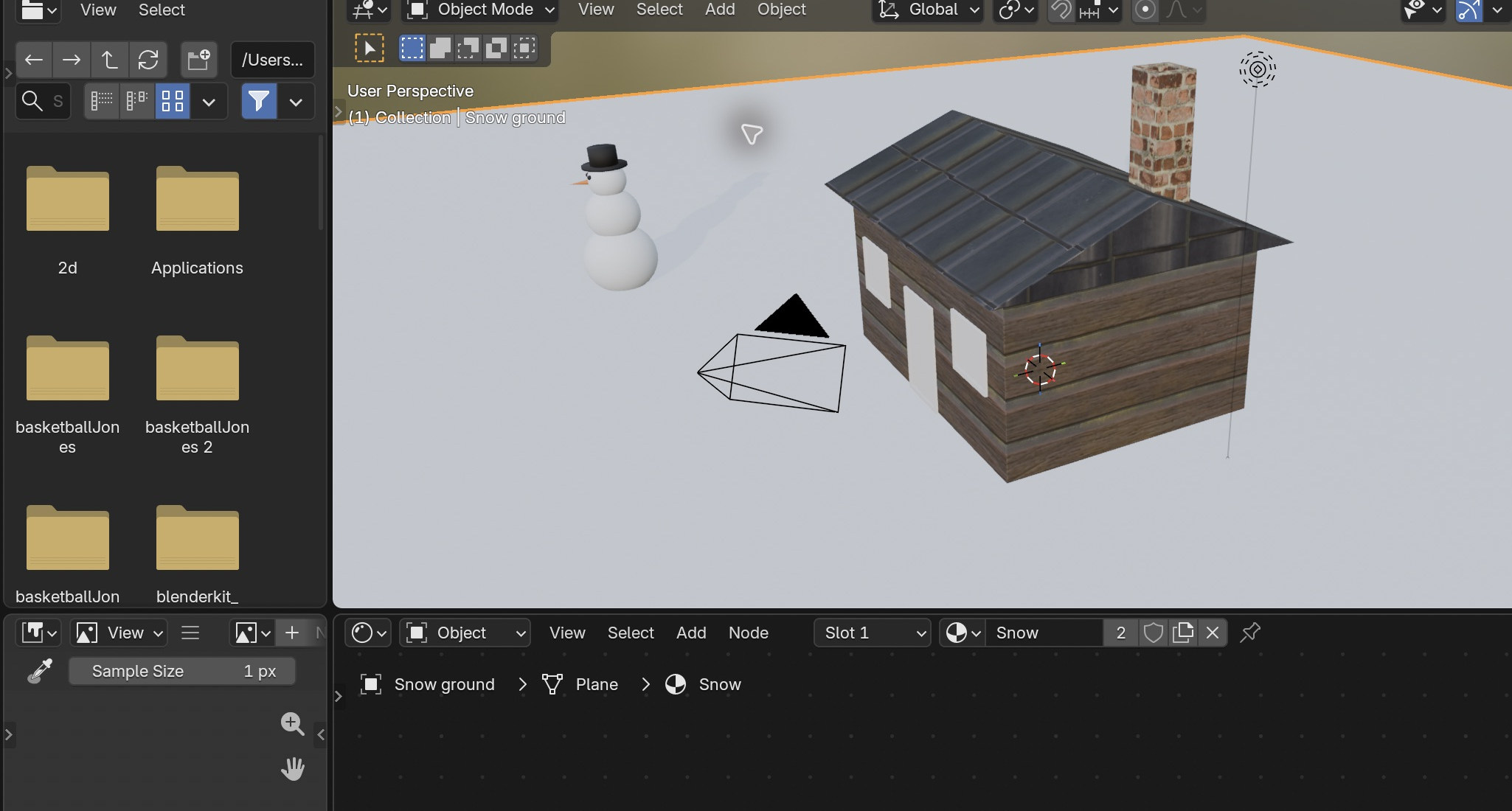1512x811 pixels.
Task: Click the Snow material name field
Action: coord(1044,633)
